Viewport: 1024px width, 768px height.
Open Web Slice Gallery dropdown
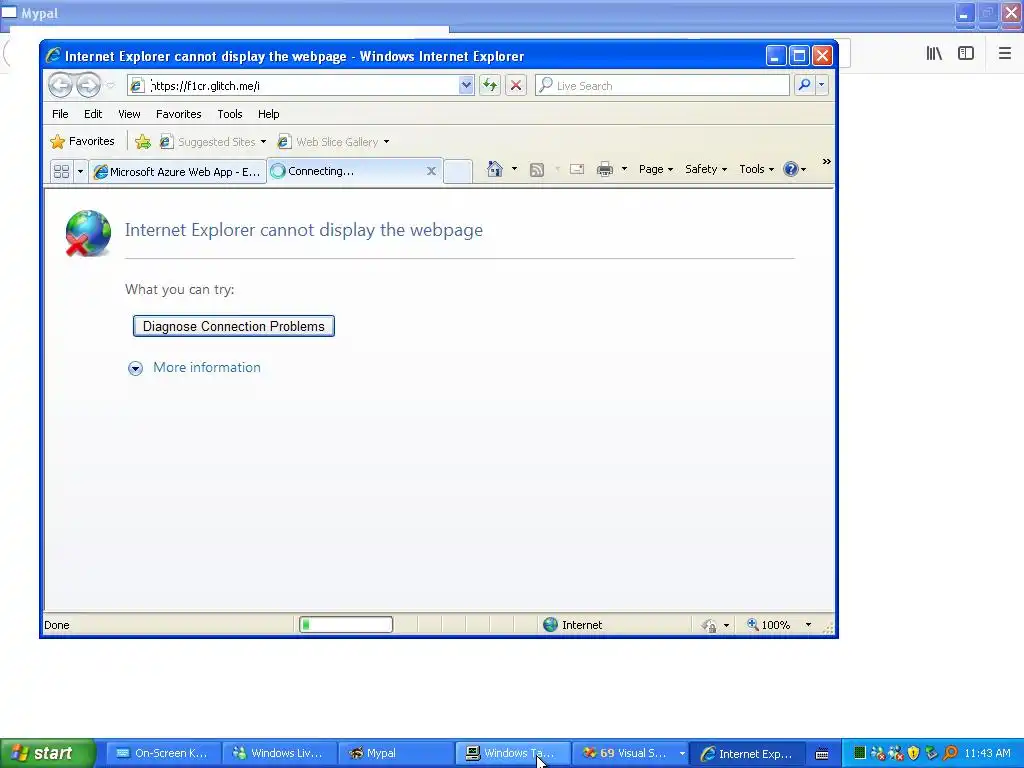pos(333,142)
